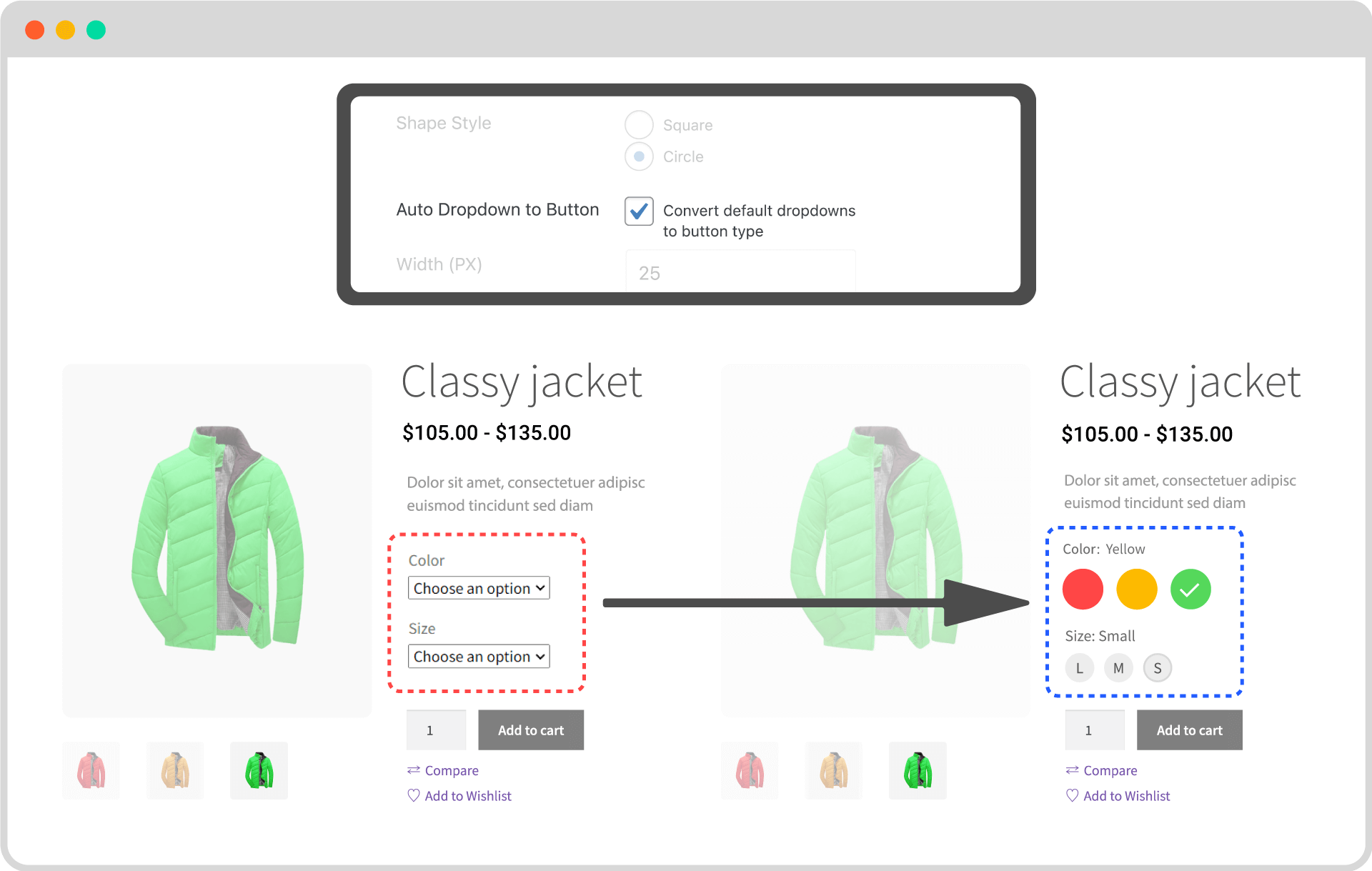The width and height of the screenshot is (1372, 871).
Task: Click quantity field on left product
Action: tap(436, 730)
